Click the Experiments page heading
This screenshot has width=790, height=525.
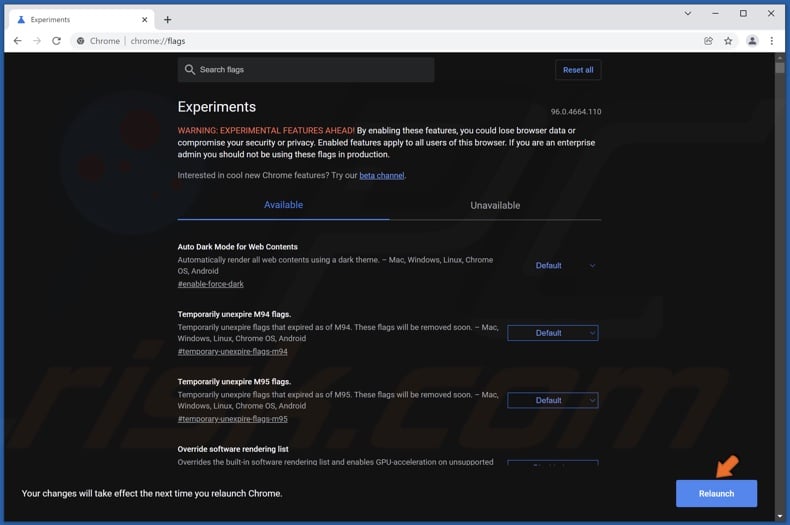(217, 107)
